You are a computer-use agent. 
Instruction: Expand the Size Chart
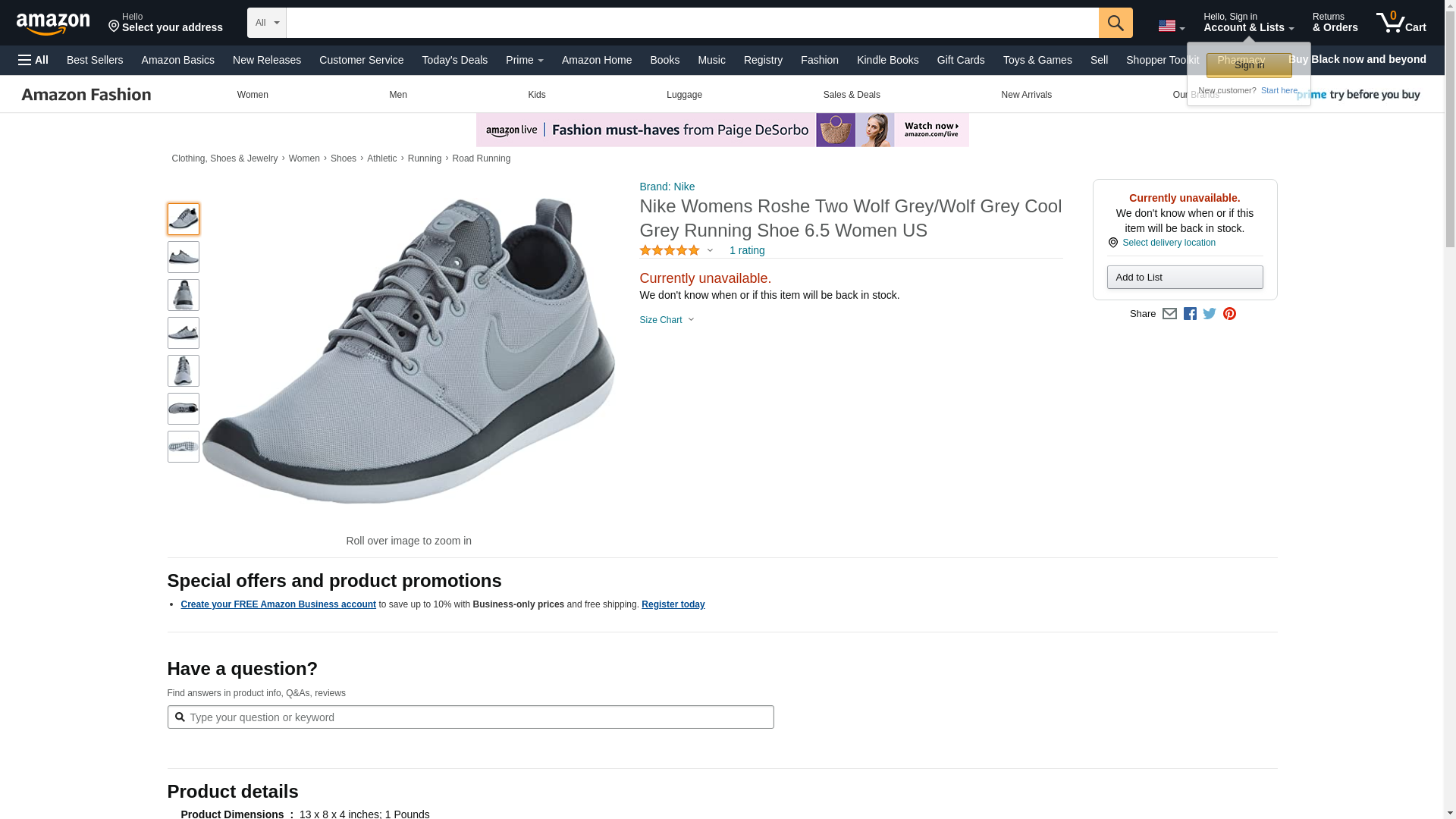(x=667, y=320)
